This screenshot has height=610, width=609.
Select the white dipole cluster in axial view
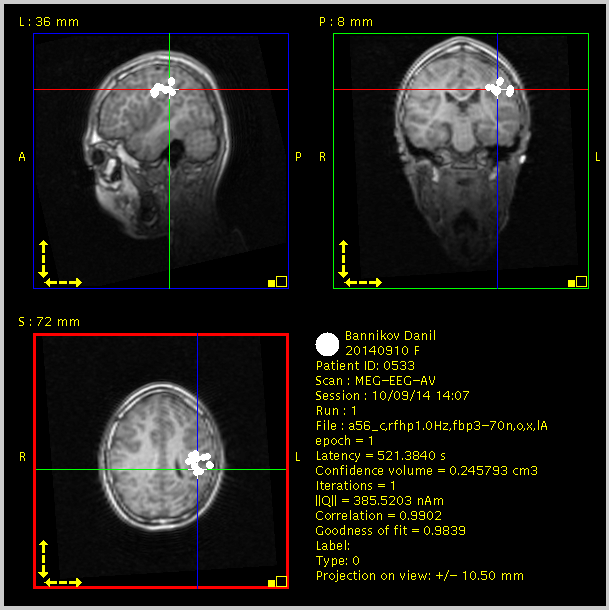(199, 463)
